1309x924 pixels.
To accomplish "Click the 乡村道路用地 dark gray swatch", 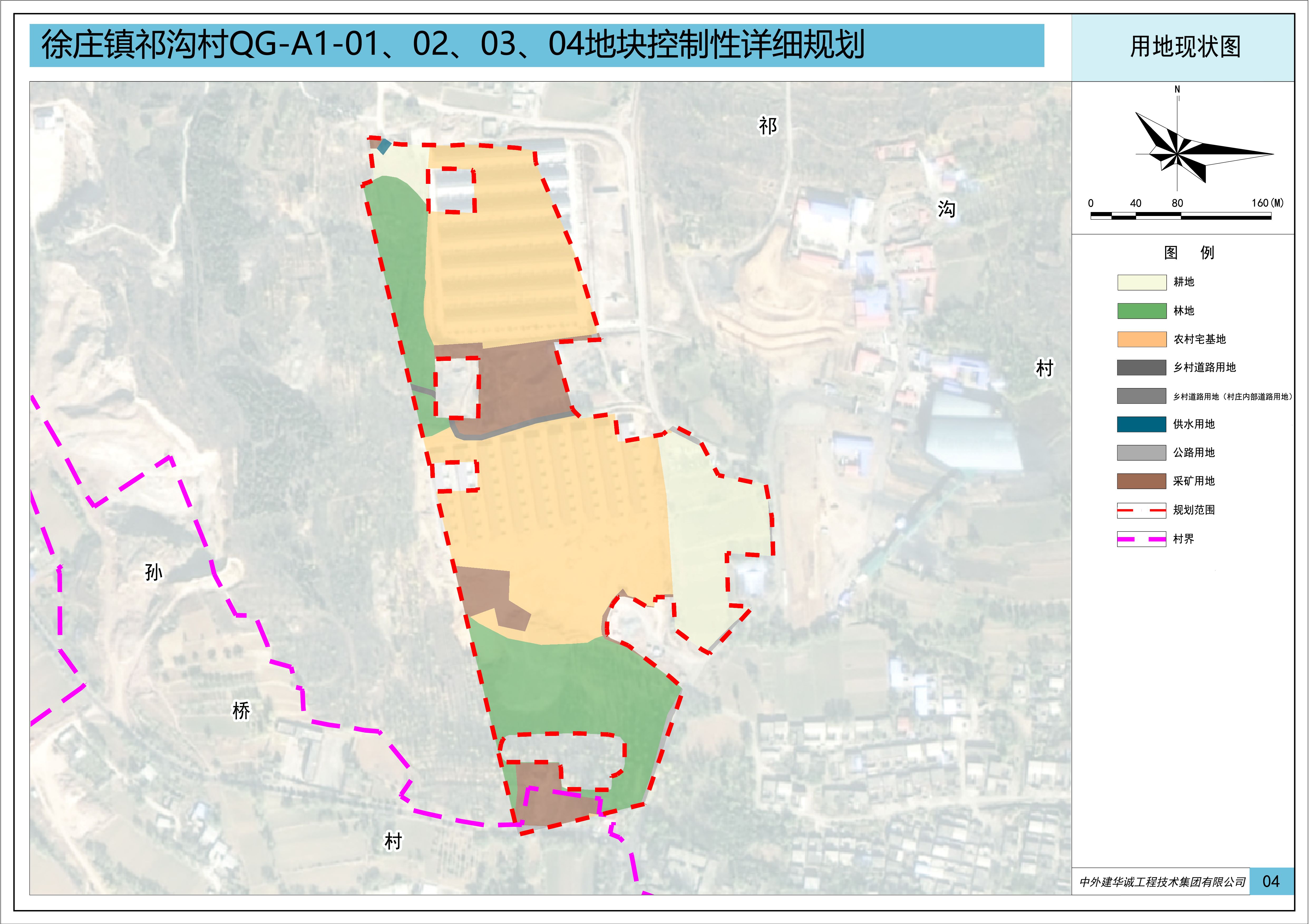I will coord(1141,367).
